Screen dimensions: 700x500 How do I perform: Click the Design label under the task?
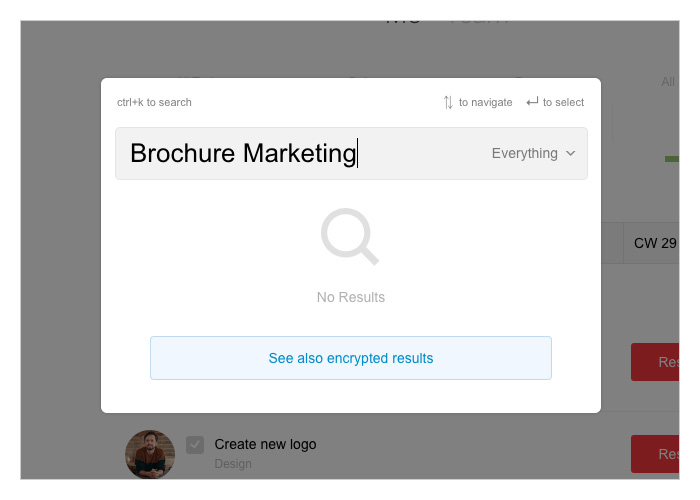pyautogui.click(x=233, y=464)
